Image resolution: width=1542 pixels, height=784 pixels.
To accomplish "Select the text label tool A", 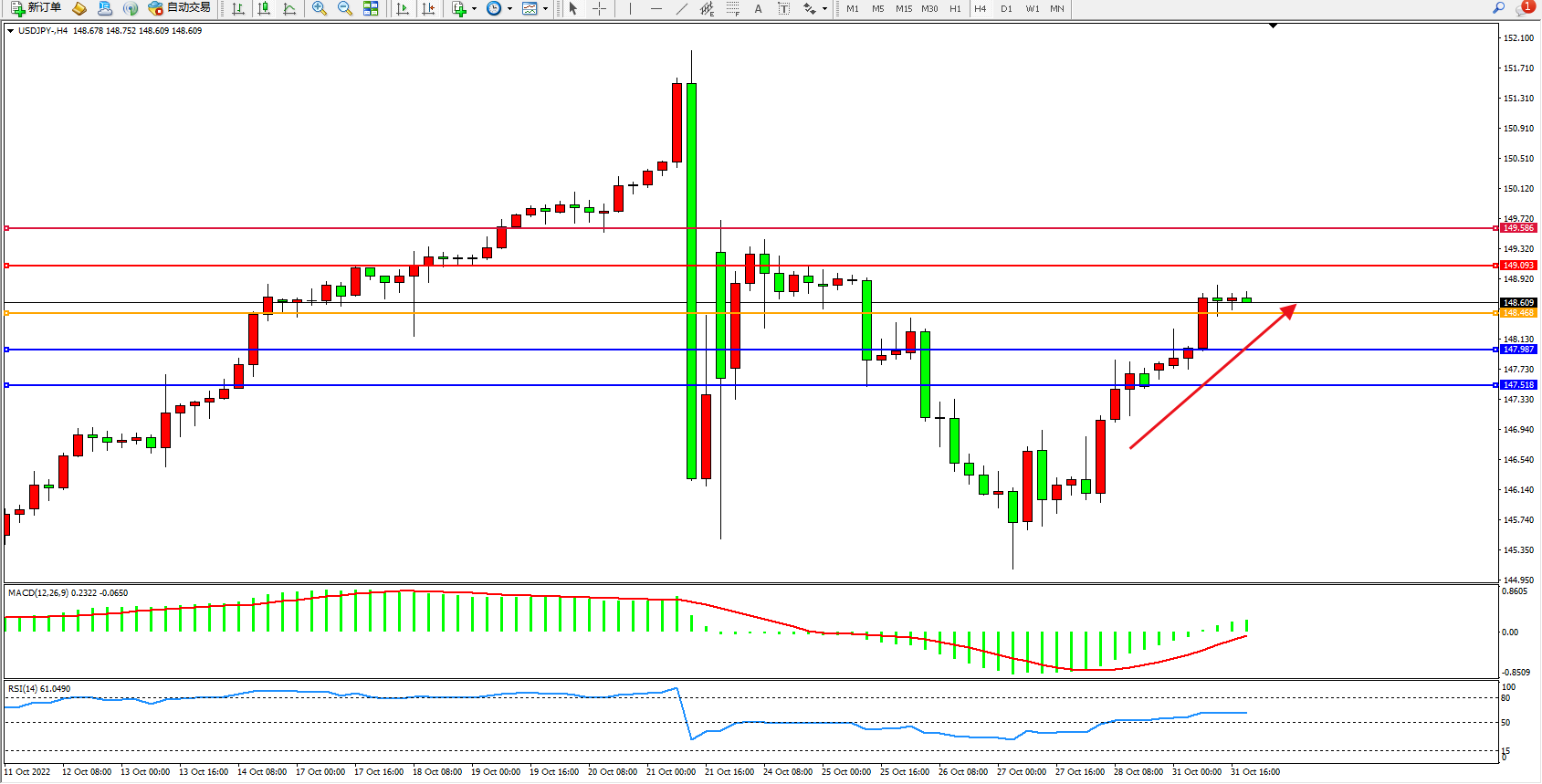I will [758, 8].
